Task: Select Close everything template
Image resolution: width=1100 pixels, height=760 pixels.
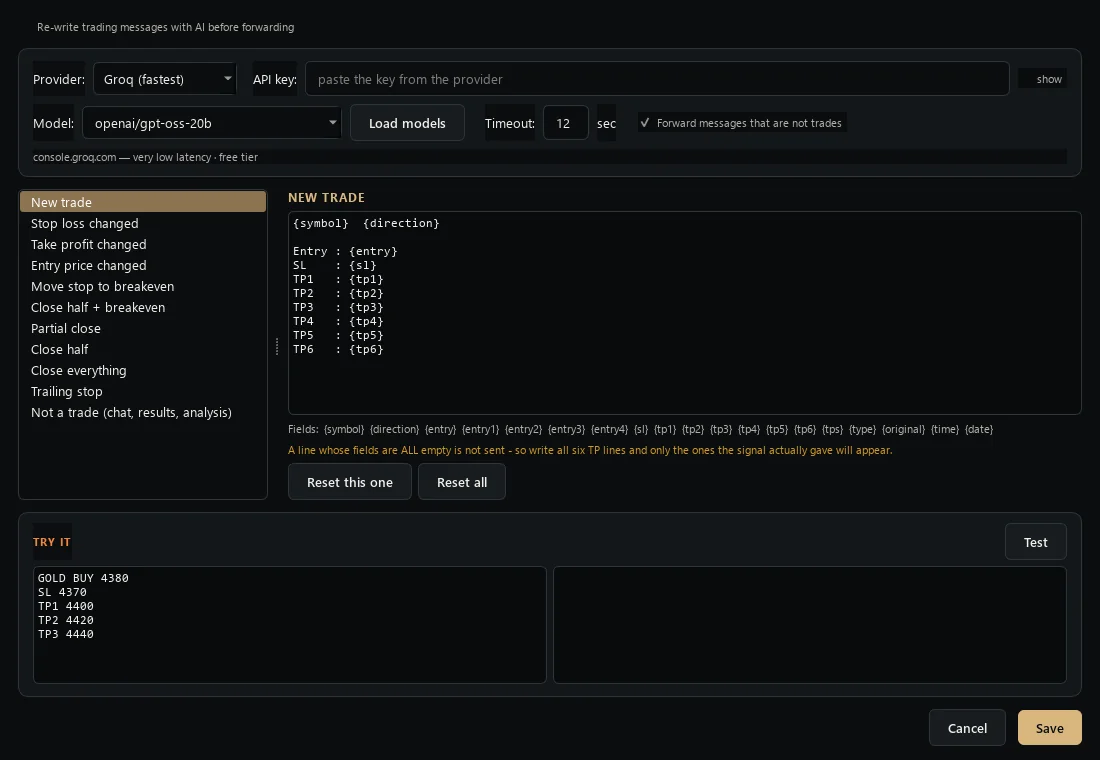Action: point(142,371)
